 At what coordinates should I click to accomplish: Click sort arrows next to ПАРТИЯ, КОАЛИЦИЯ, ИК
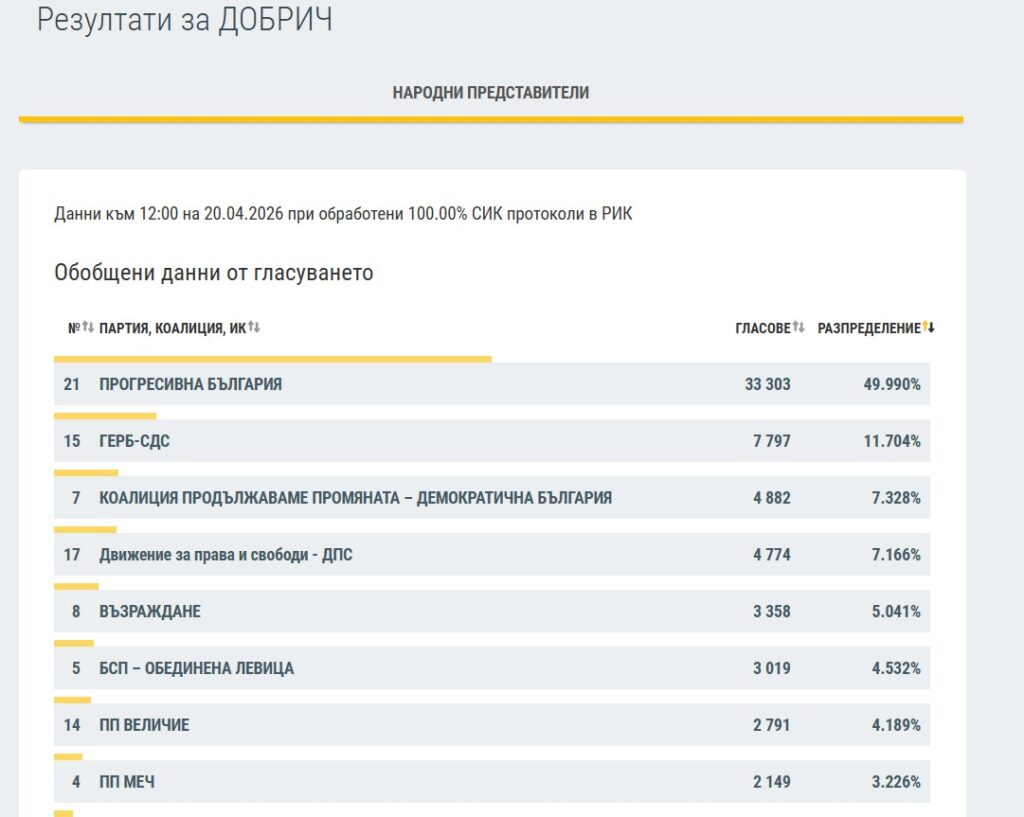pyautogui.click(x=254, y=328)
